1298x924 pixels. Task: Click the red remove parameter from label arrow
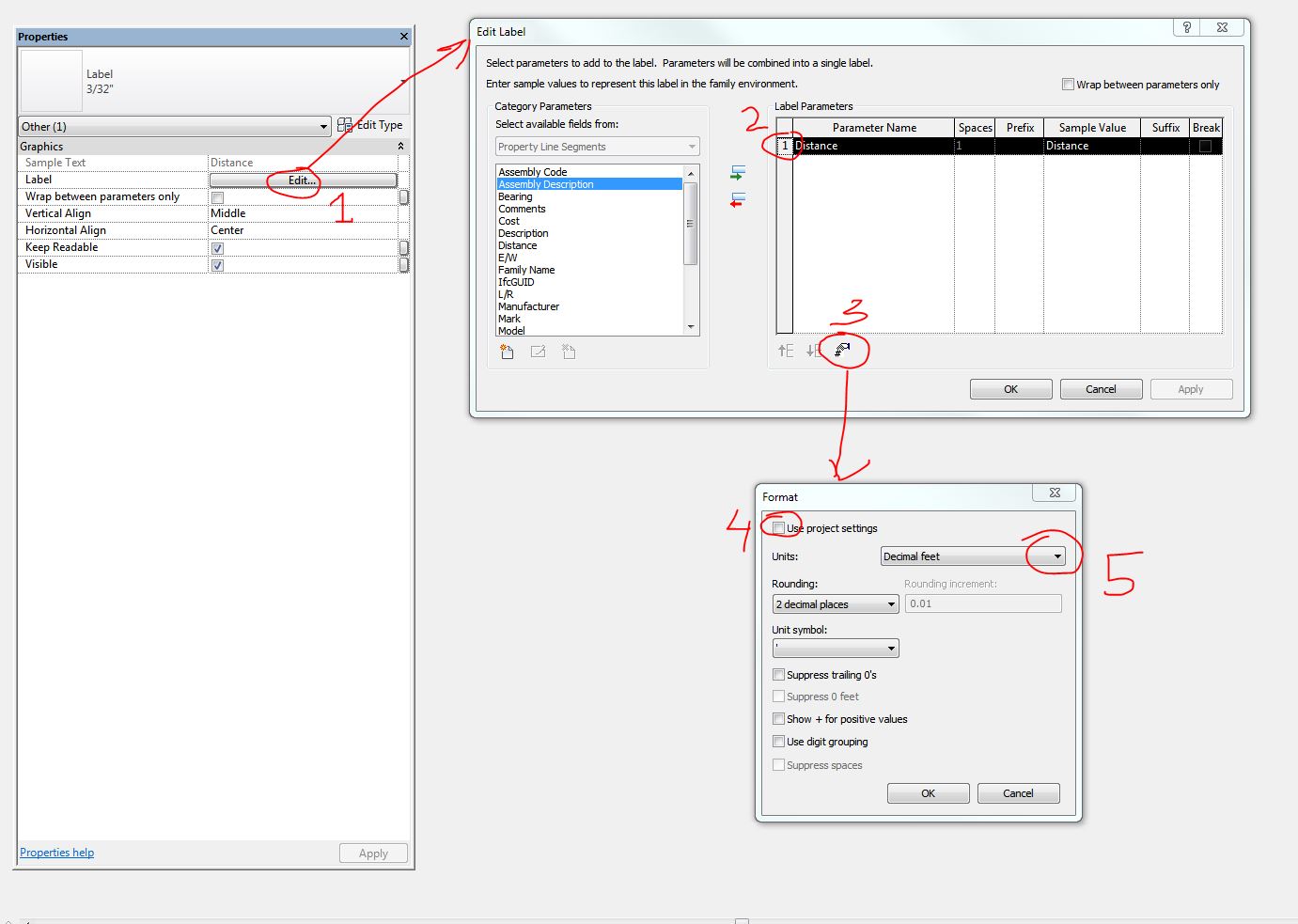738,199
